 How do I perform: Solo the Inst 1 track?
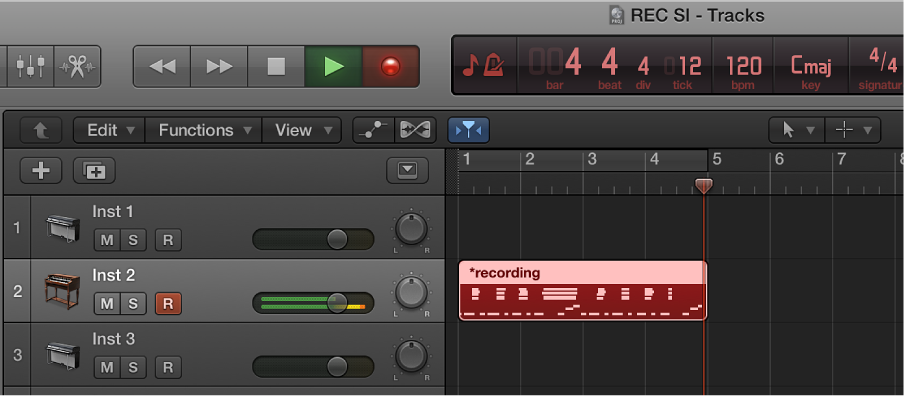133,240
